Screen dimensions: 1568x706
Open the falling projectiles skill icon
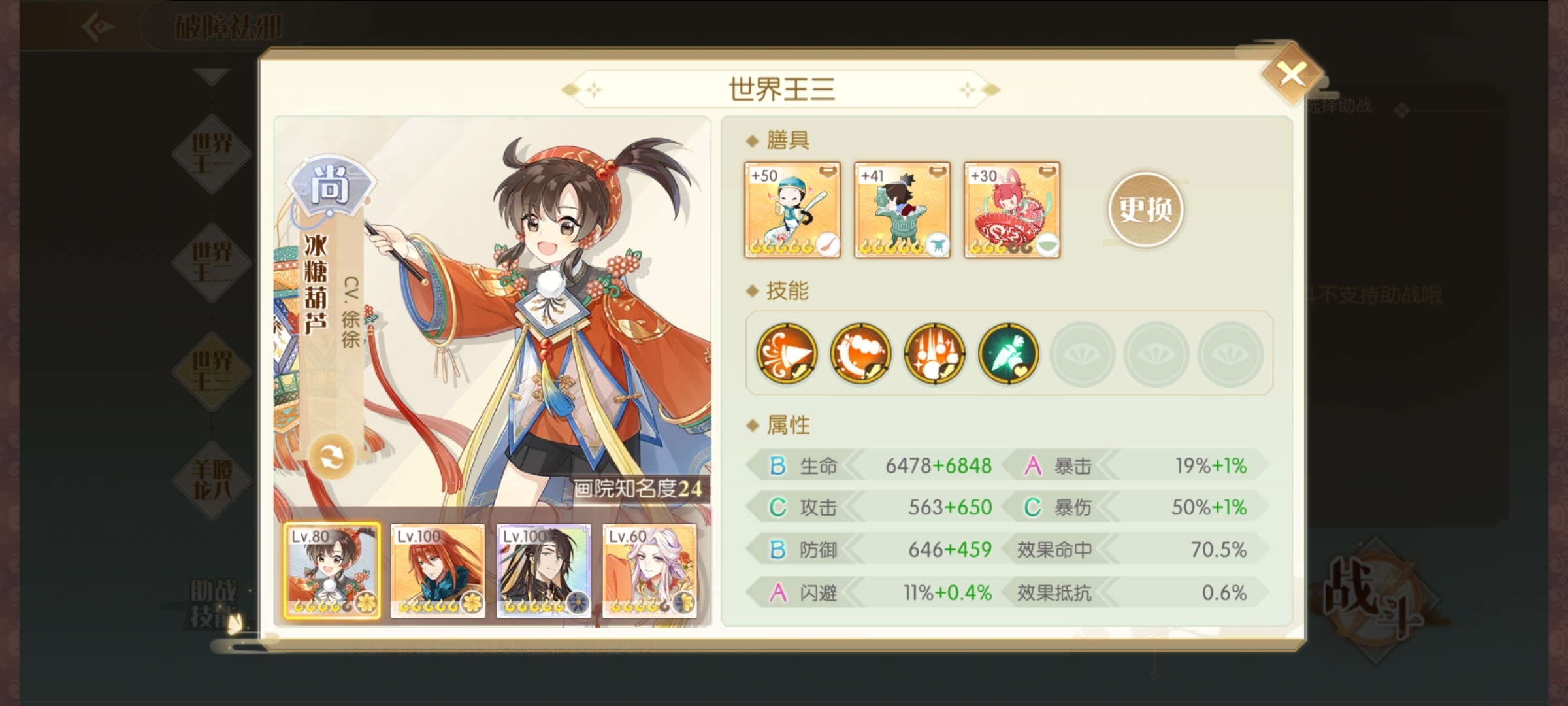(x=934, y=354)
